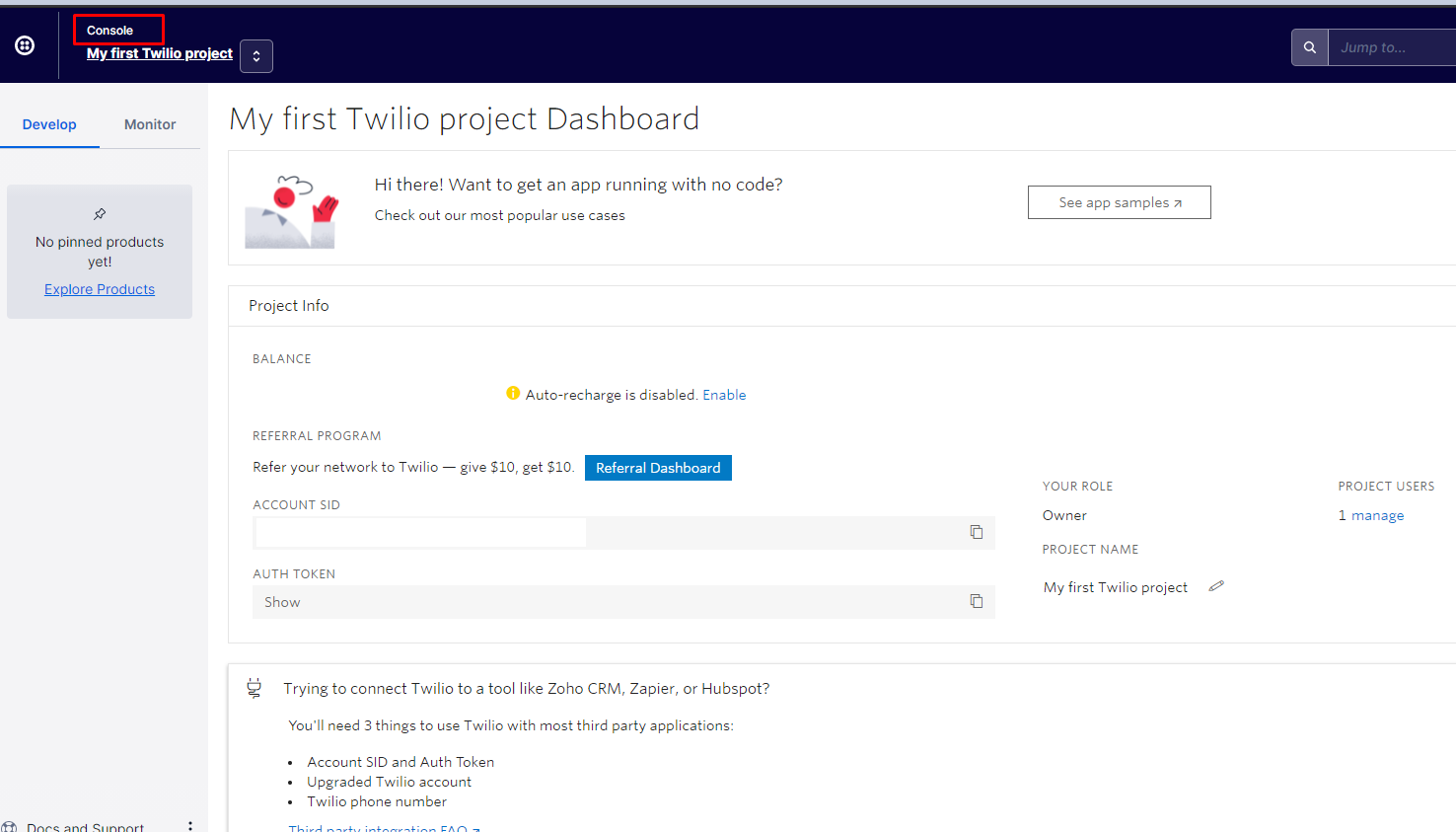Open Docs and Support item
1456x832 pixels.
coord(85,827)
